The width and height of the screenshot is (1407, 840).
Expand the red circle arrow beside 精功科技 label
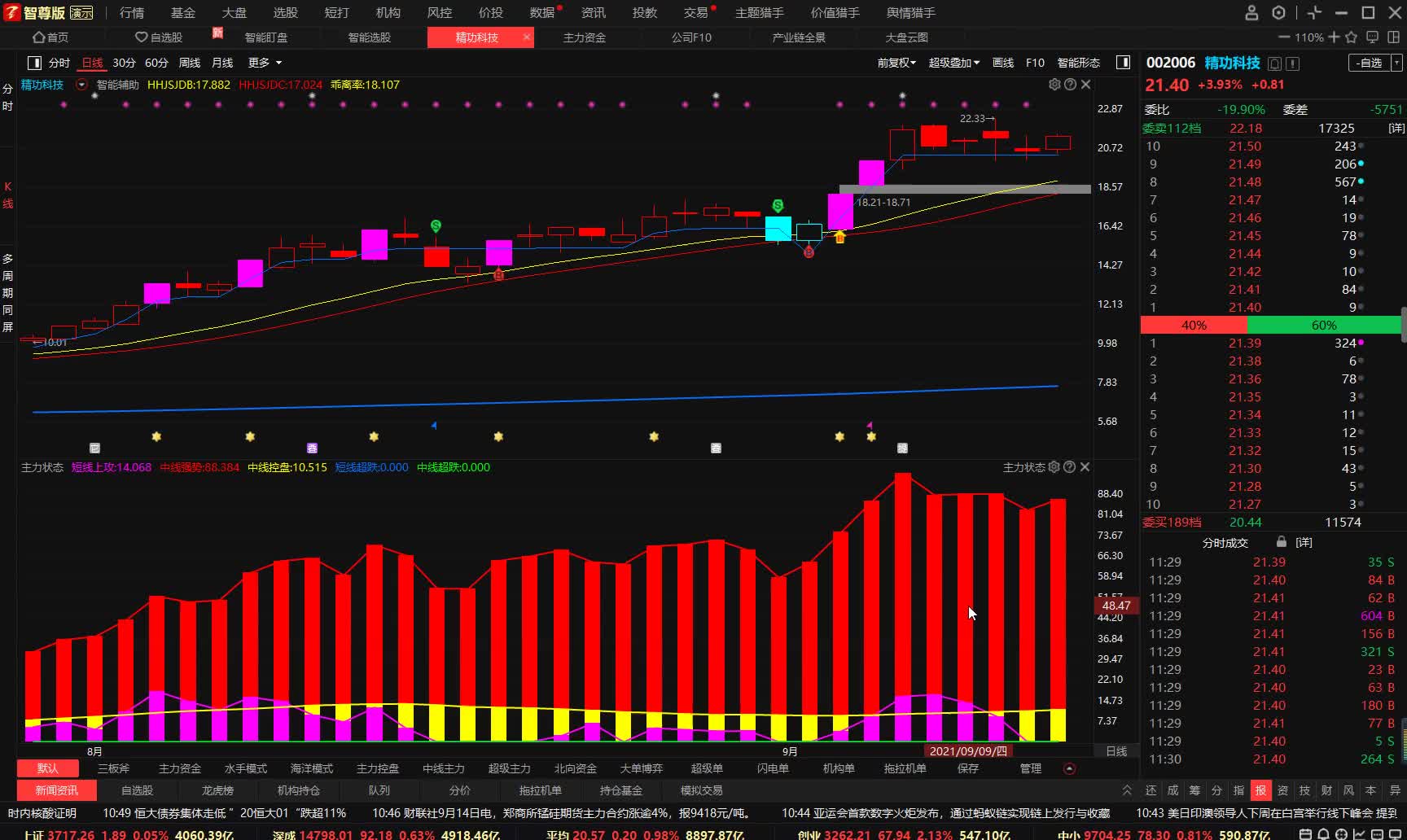(81, 85)
